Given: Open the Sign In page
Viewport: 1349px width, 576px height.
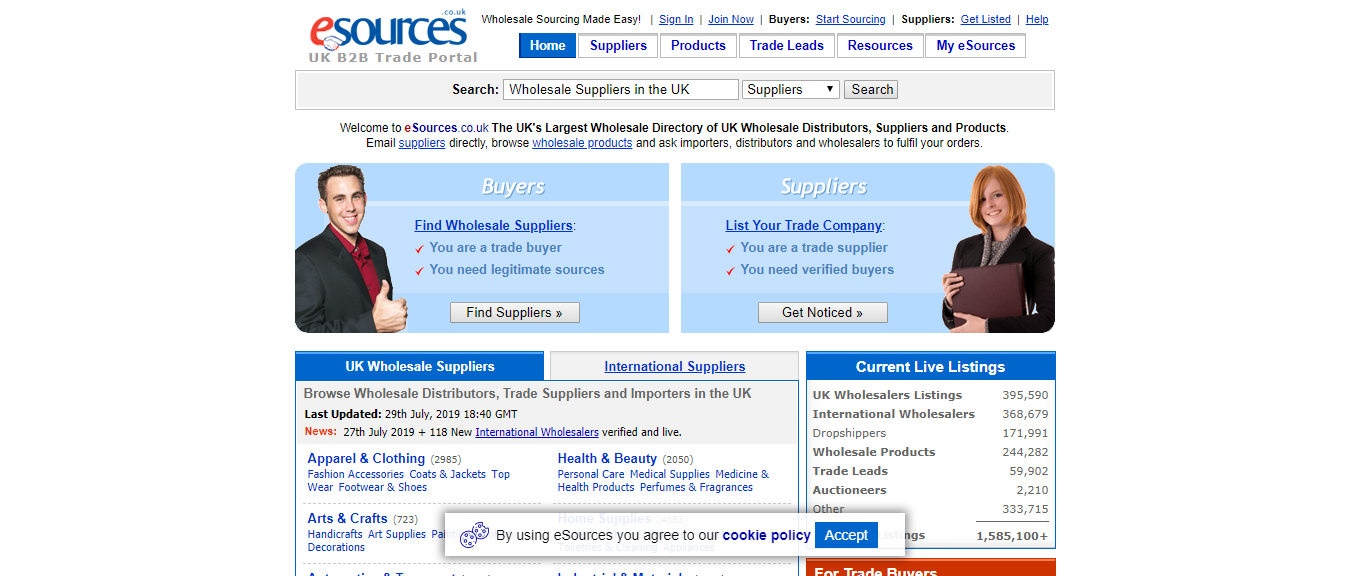Looking at the screenshot, I should click(x=675, y=19).
